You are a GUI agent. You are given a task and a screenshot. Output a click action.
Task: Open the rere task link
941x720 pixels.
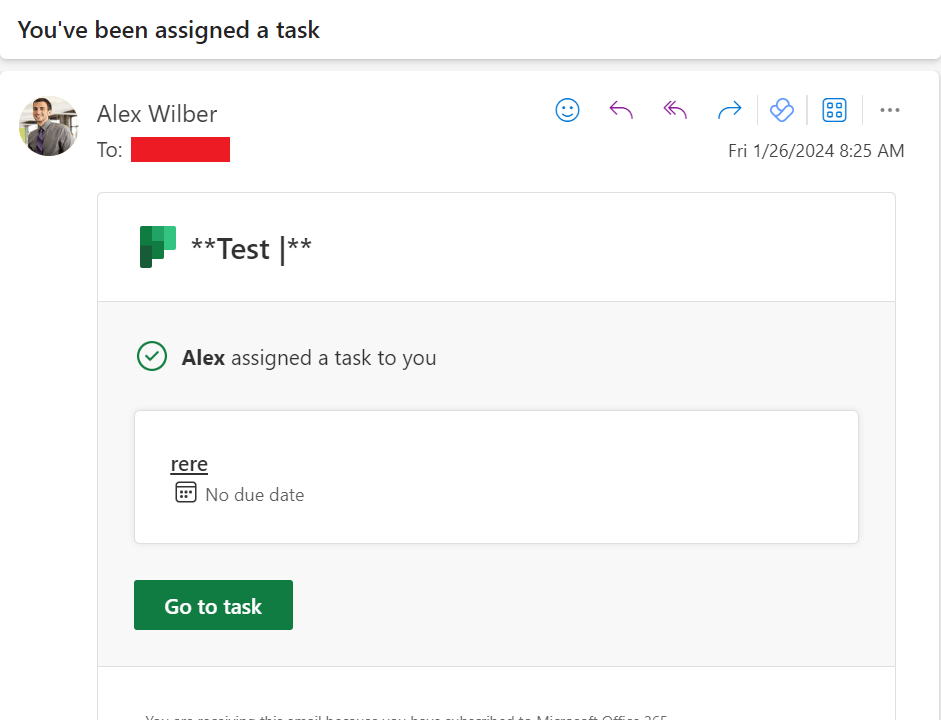click(x=189, y=464)
